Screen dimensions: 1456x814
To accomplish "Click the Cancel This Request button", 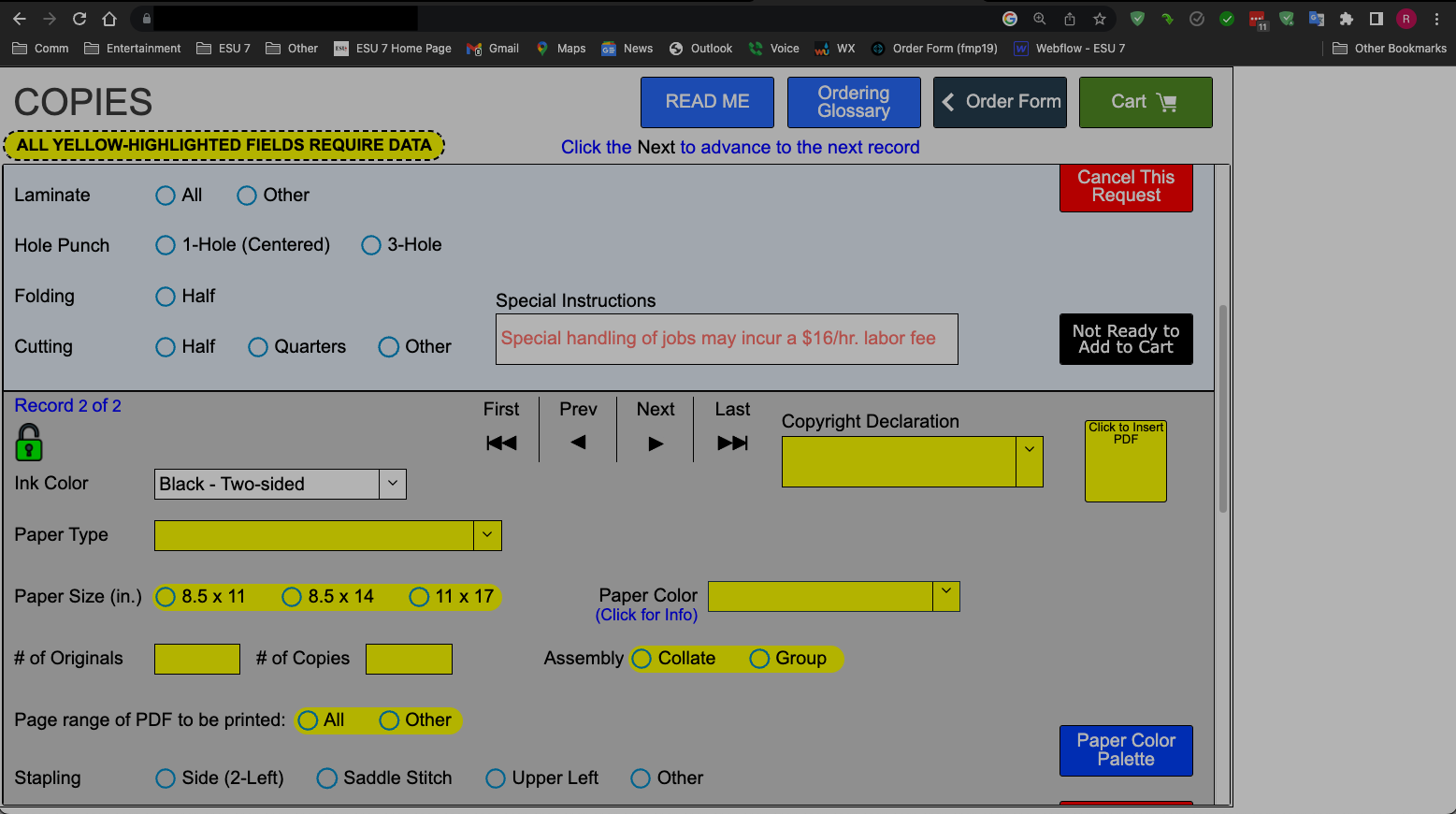I will click(1126, 186).
